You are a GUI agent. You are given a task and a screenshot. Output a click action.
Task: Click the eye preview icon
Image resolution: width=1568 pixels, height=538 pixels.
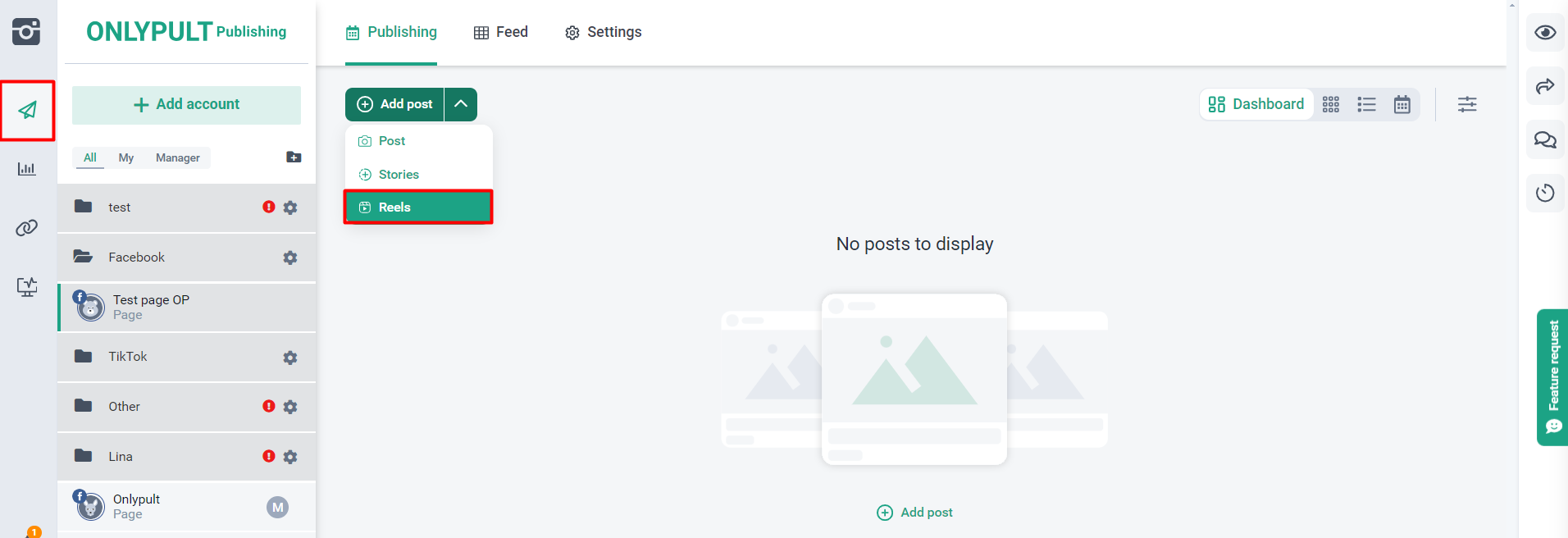pyautogui.click(x=1545, y=33)
